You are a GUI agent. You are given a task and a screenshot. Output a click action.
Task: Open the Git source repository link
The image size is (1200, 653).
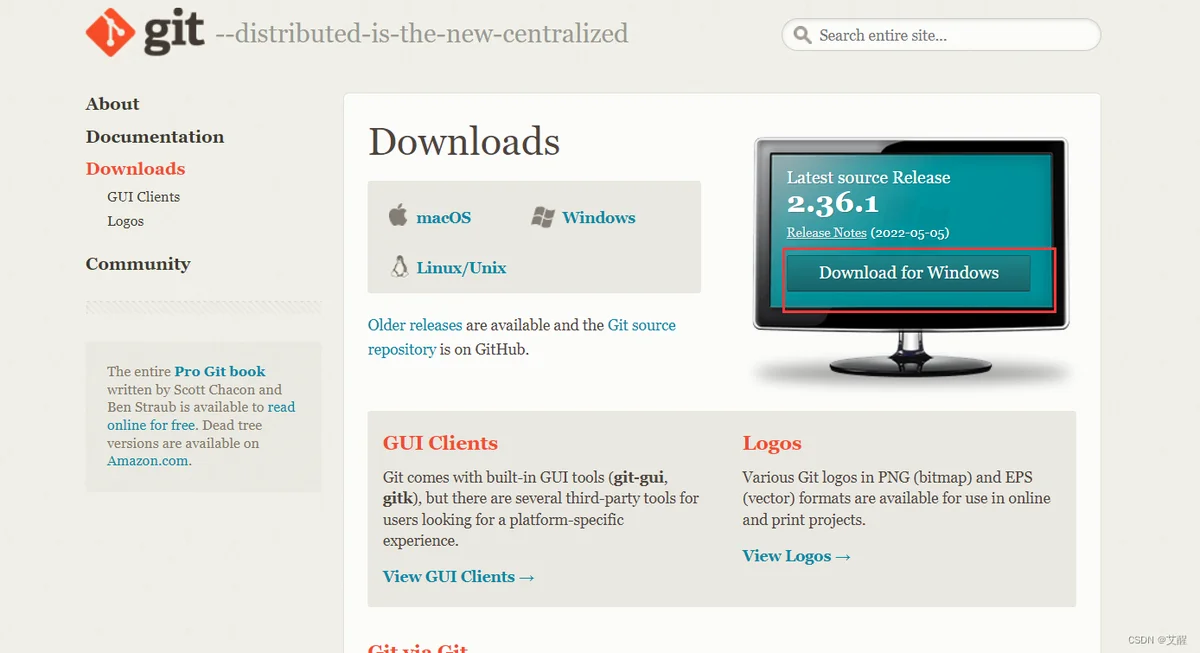point(522,337)
